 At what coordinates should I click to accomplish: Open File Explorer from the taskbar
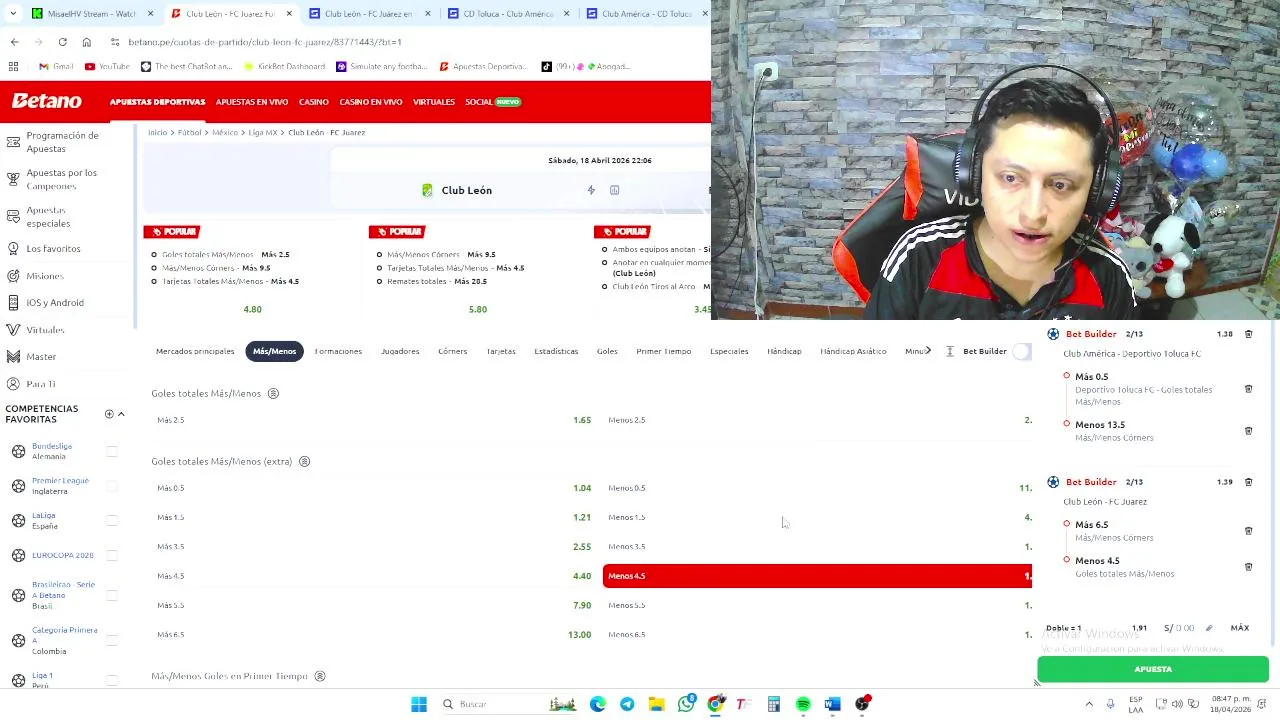click(656, 705)
